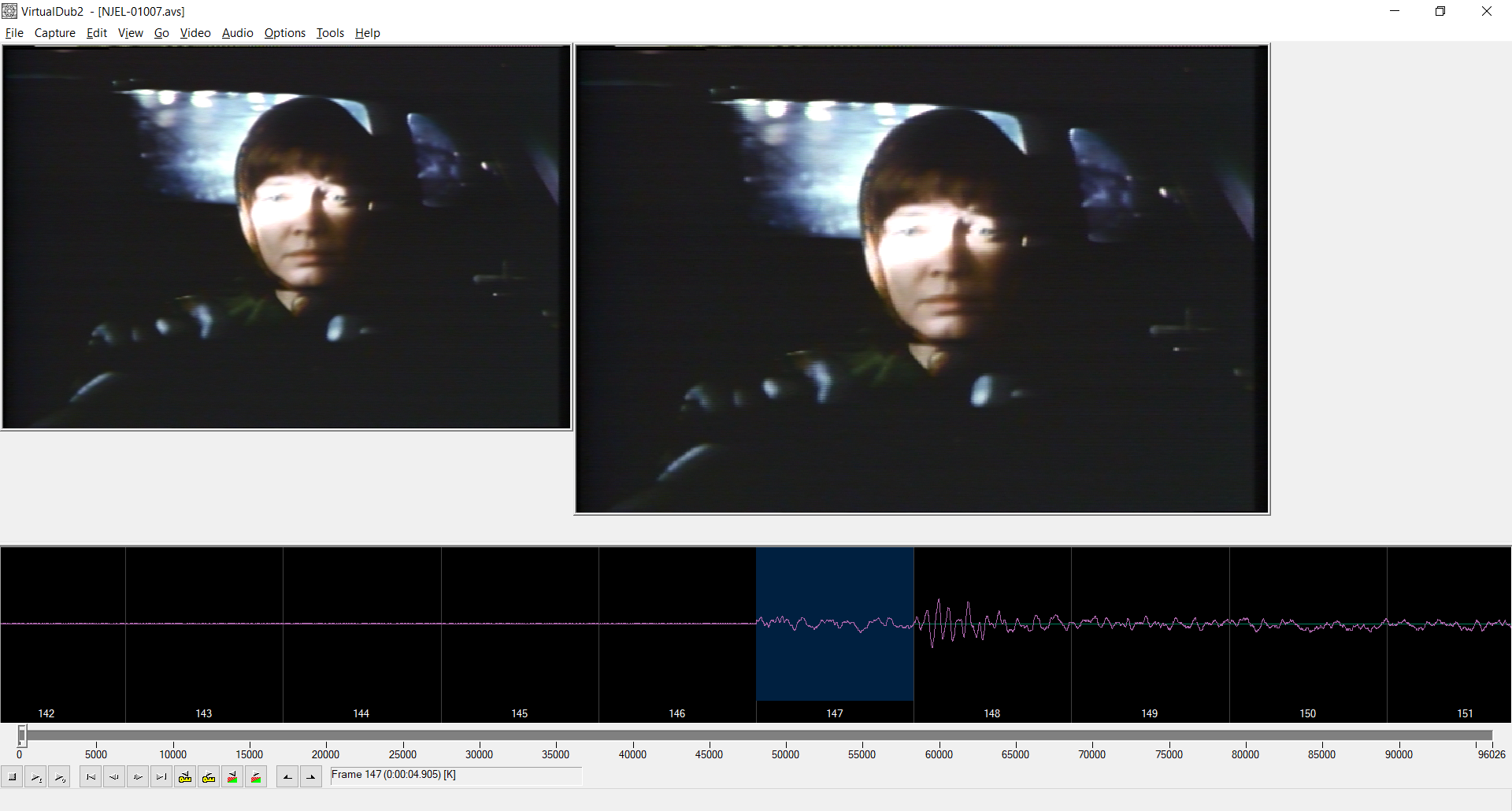Screen dimensions: 1512x811
Task: Open the View menu
Action: coord(131,33)
